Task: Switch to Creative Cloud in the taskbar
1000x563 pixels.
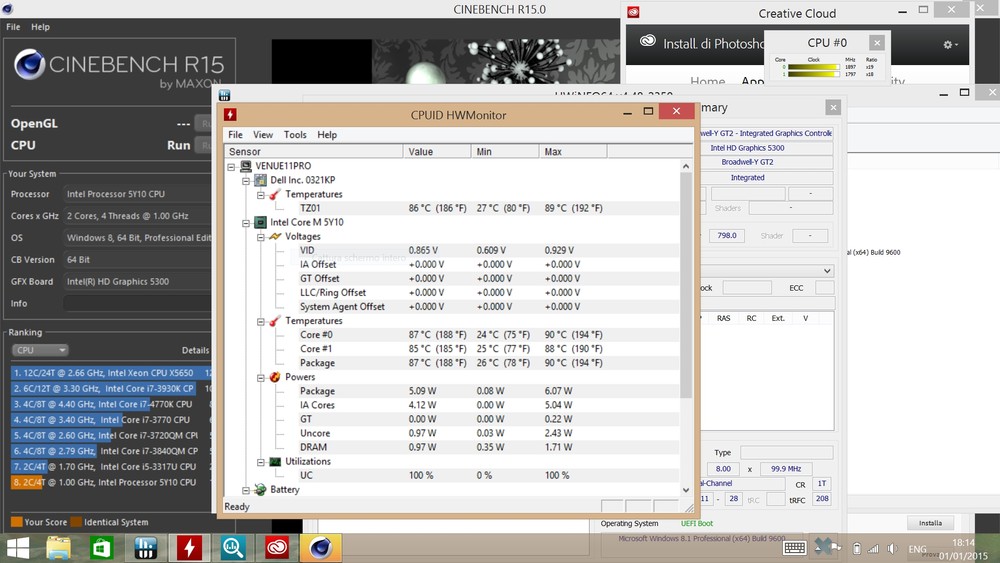Action: [277, 548]
